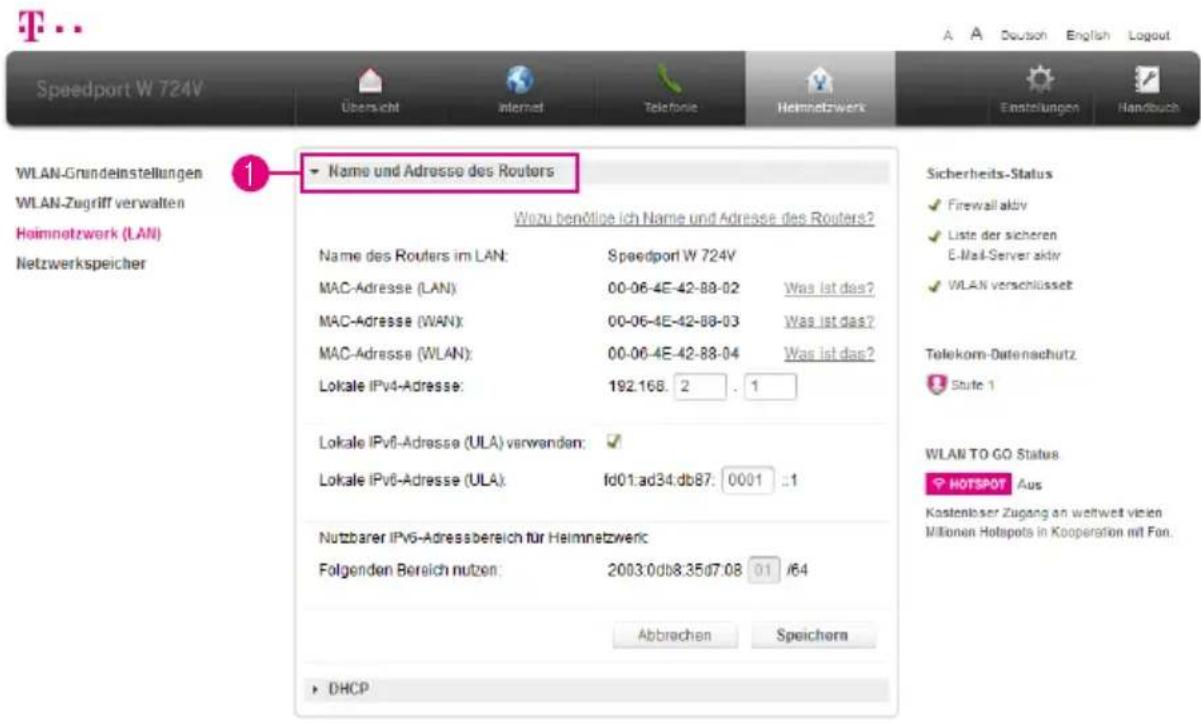Viewport: 1201px width, 723px height.
Task: Open WLAN-Grundeinstellungen in sidebar
Action: coord(110,173)
